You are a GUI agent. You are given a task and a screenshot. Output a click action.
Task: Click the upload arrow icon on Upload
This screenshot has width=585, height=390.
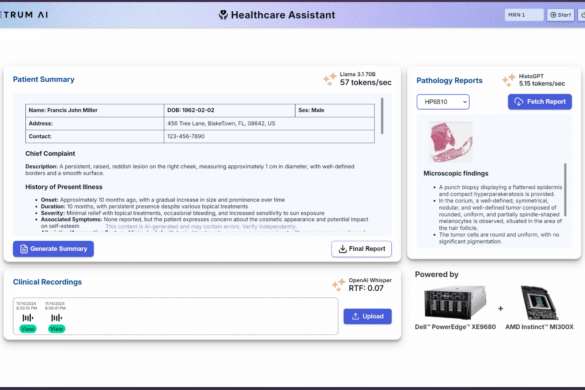(355, 316)
